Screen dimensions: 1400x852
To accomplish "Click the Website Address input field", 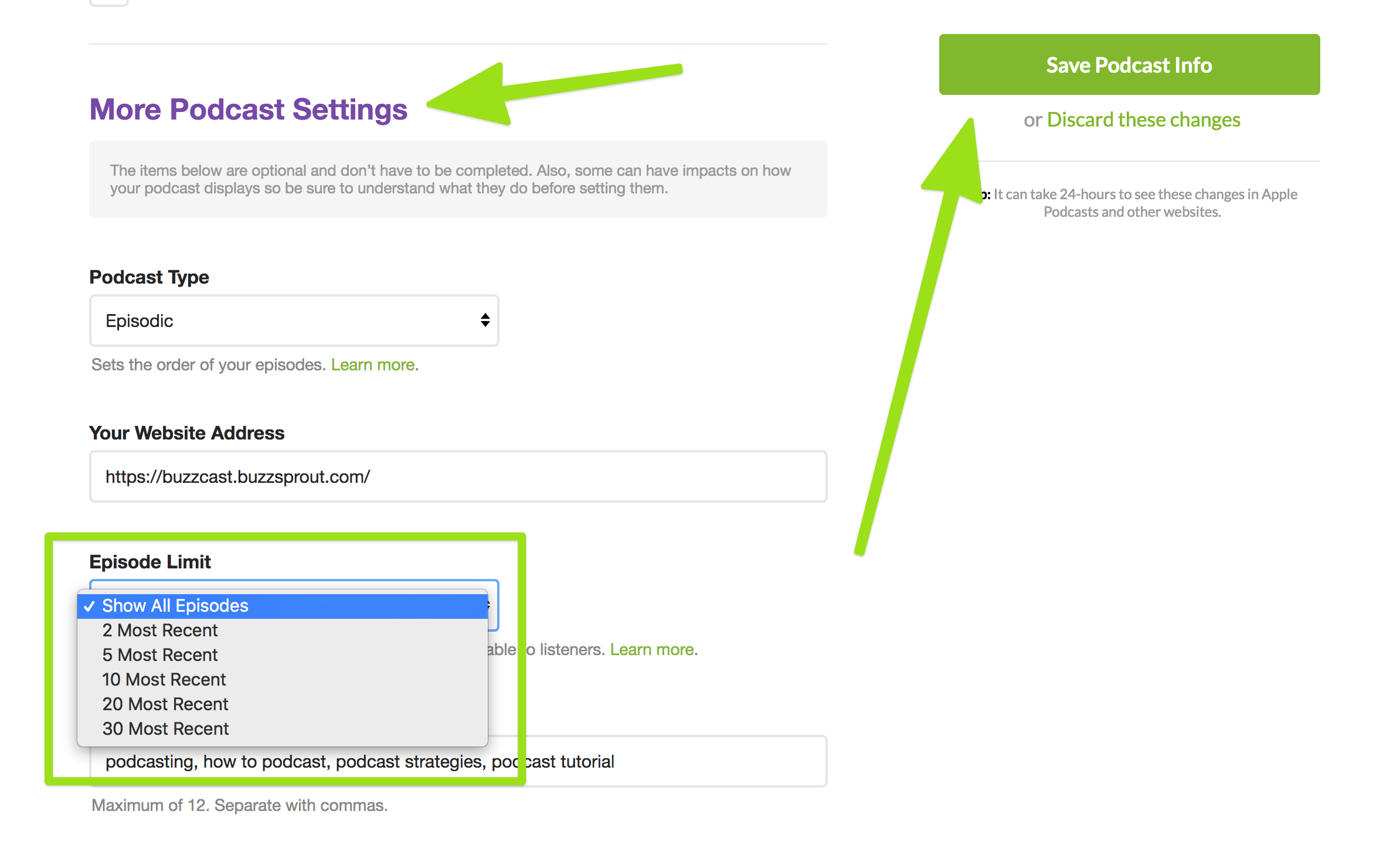I will coord(457,476).
